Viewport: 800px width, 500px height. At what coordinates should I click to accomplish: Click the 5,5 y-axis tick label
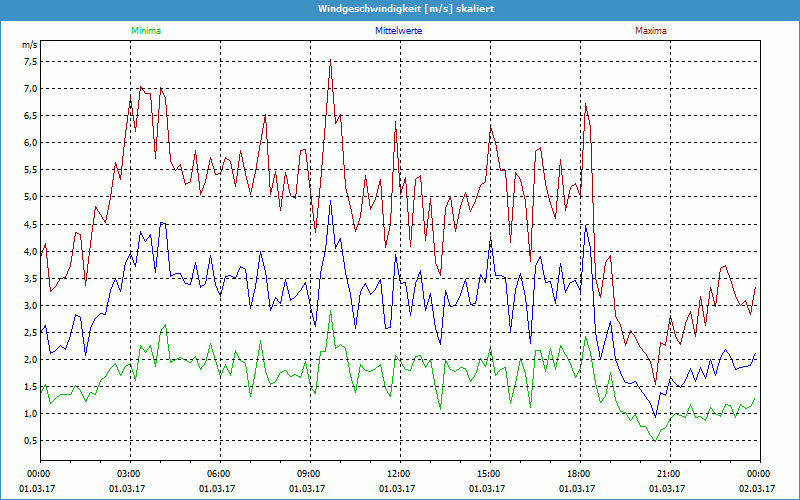pos(31,170)
